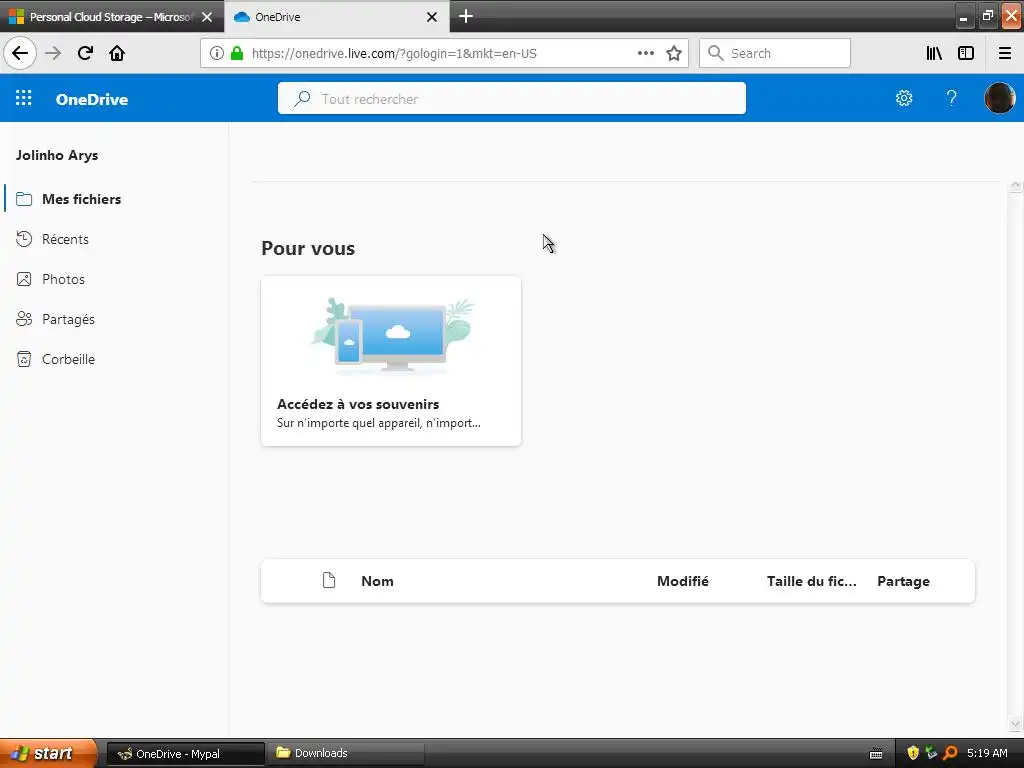Open Mes fichiers in sidebar

(82, 199)
